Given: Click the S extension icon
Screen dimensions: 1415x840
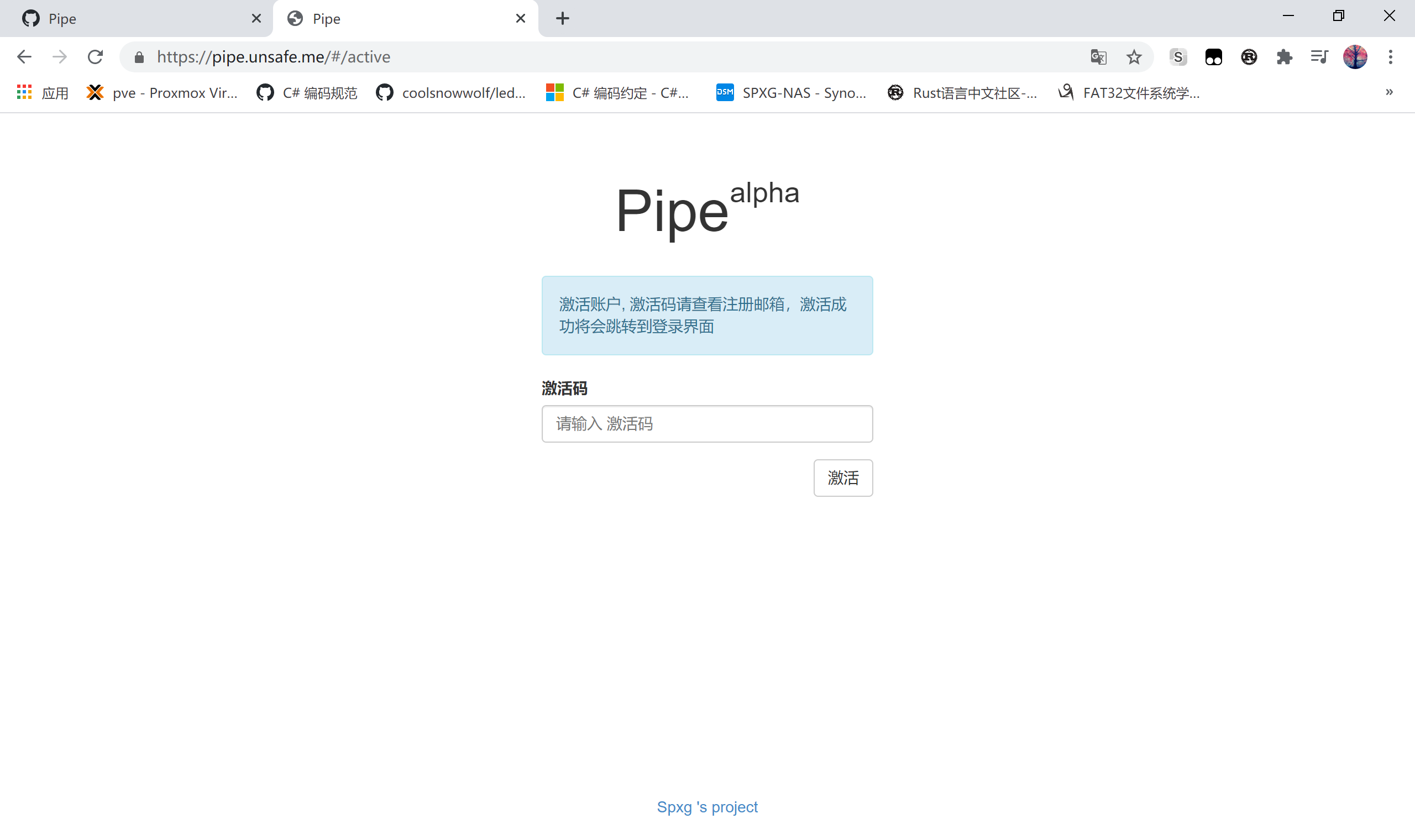Looking at the screenshot, I should (1178, 56).
